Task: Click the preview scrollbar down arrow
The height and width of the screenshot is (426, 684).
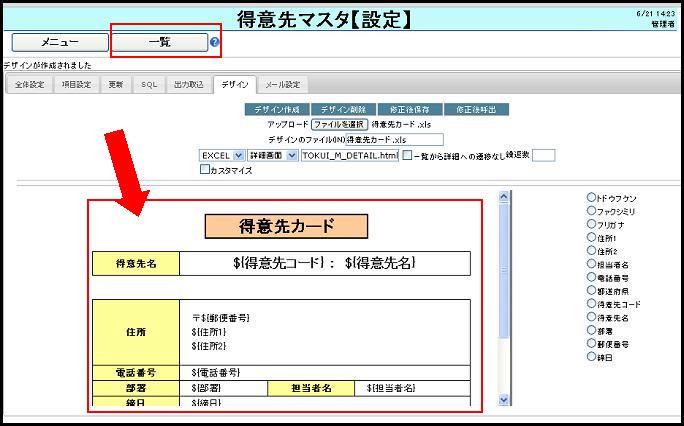Action: pyautogui.click(x=504, y=404)
